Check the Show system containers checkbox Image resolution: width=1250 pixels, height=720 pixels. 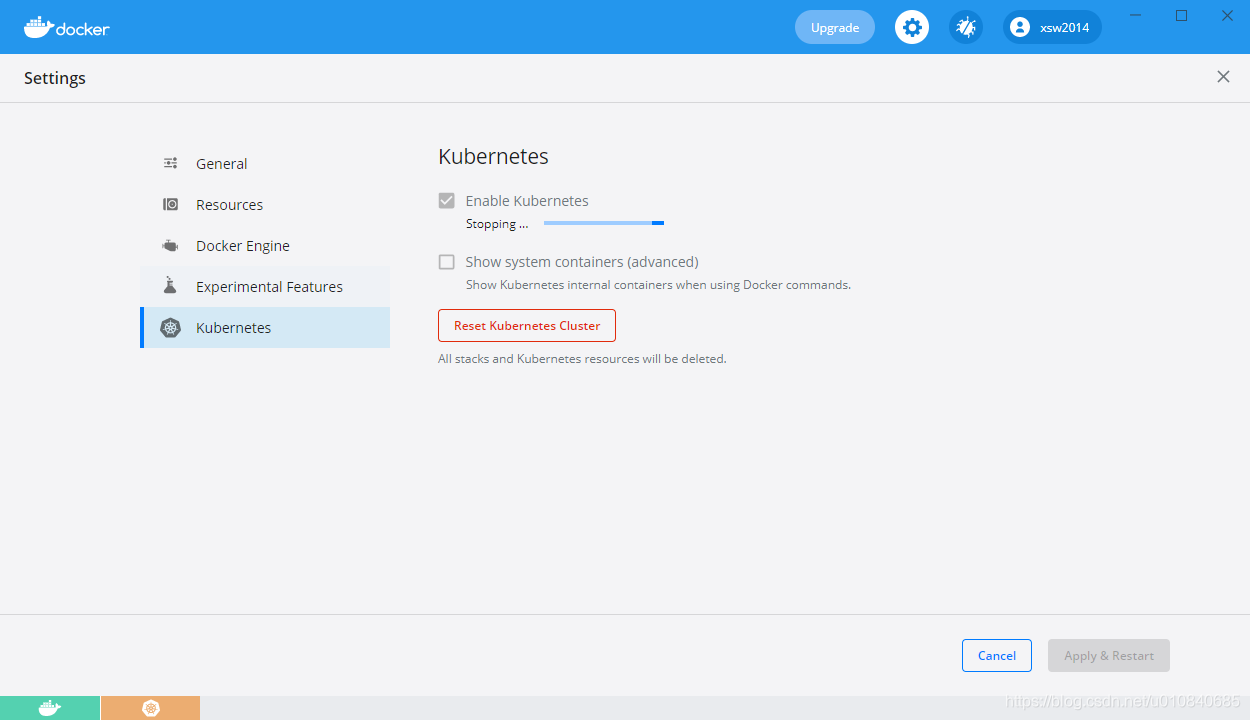pyautogui.click(x=447, y=262)
